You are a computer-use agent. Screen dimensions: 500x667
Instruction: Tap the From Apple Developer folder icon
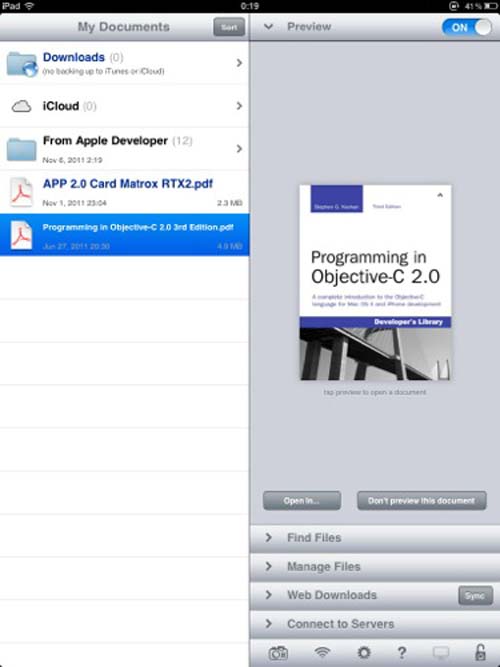[21, 149]
